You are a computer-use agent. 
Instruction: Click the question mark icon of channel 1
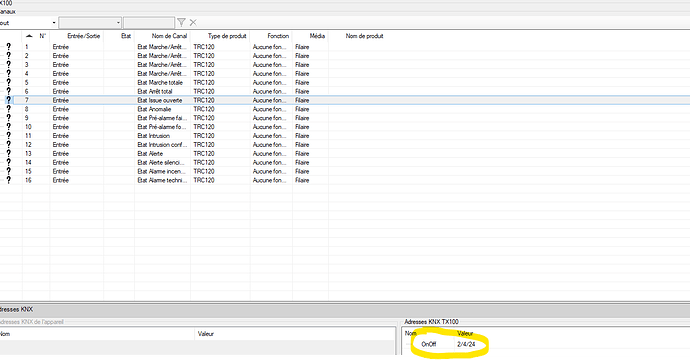[x=8, y=47]
